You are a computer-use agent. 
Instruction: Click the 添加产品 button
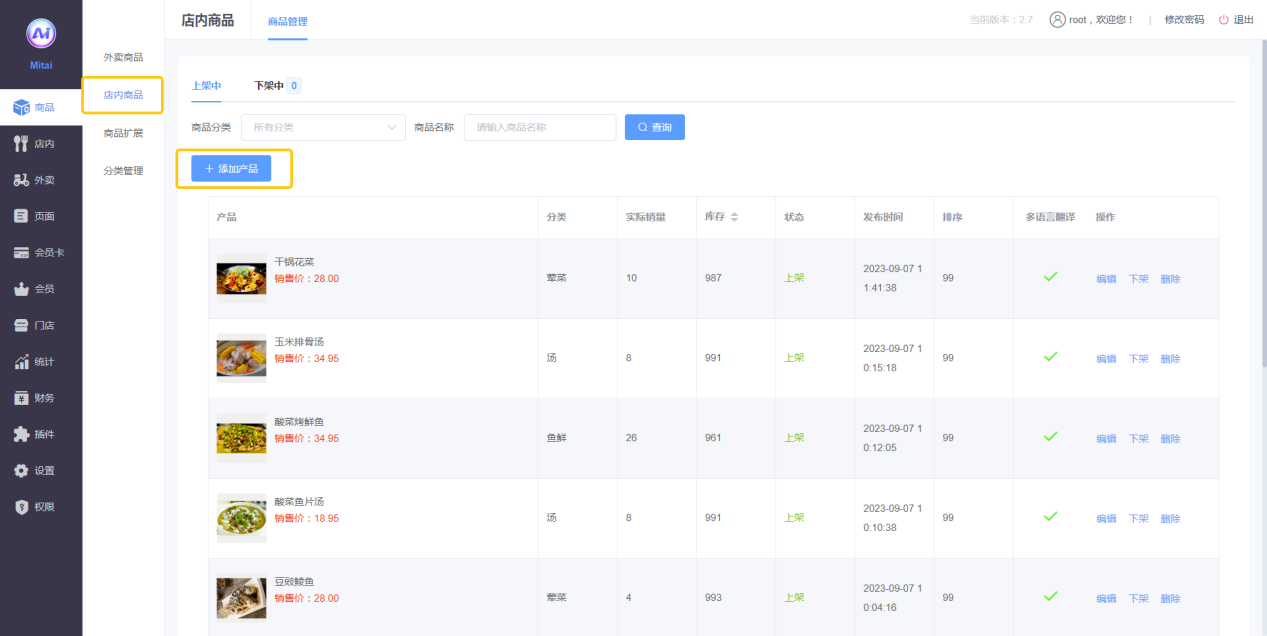coord(231,169)
